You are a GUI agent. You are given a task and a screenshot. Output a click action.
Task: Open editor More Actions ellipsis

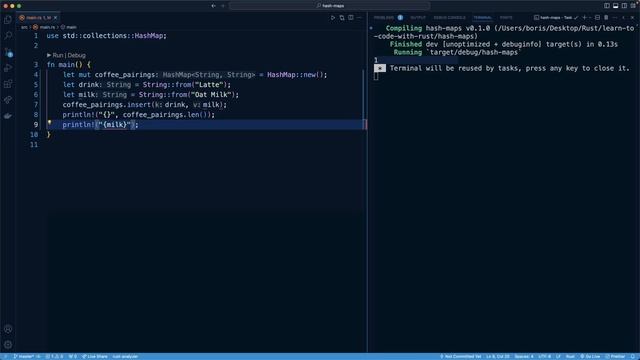tap(360, 18)
